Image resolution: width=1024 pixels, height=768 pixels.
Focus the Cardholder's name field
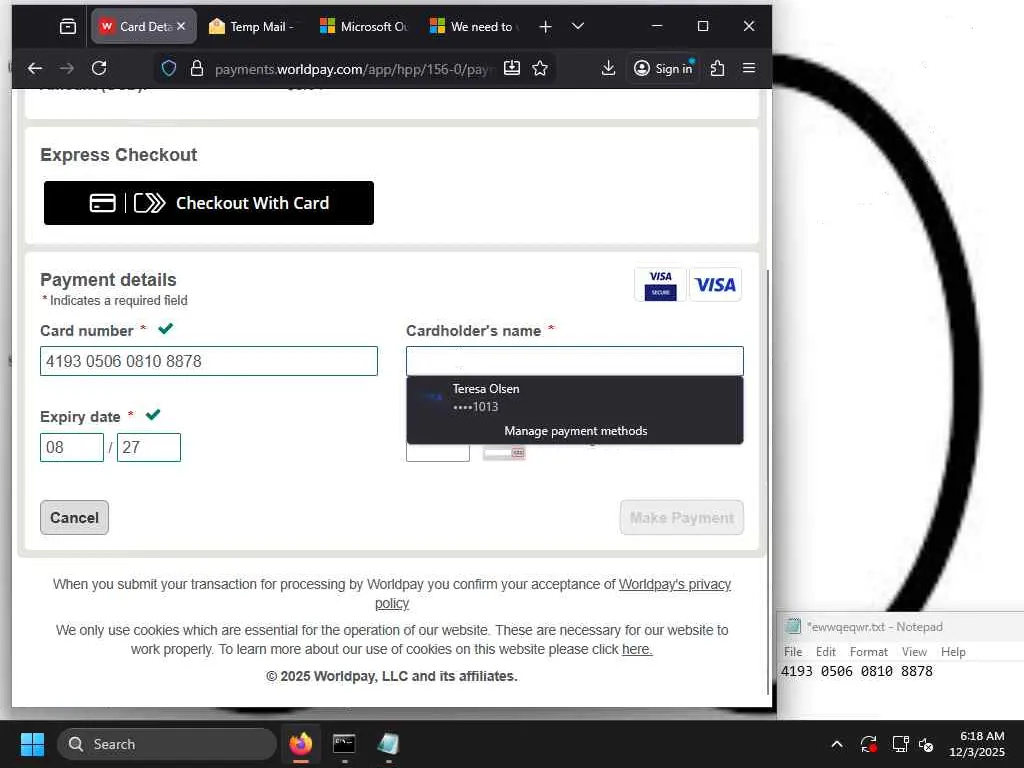pyautogui.click(x=575, y=361)
